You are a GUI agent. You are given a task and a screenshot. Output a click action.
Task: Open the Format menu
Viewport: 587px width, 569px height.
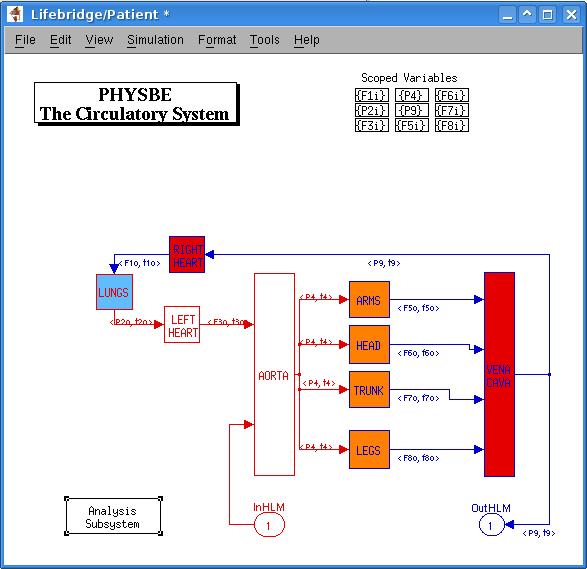(217, 40)
